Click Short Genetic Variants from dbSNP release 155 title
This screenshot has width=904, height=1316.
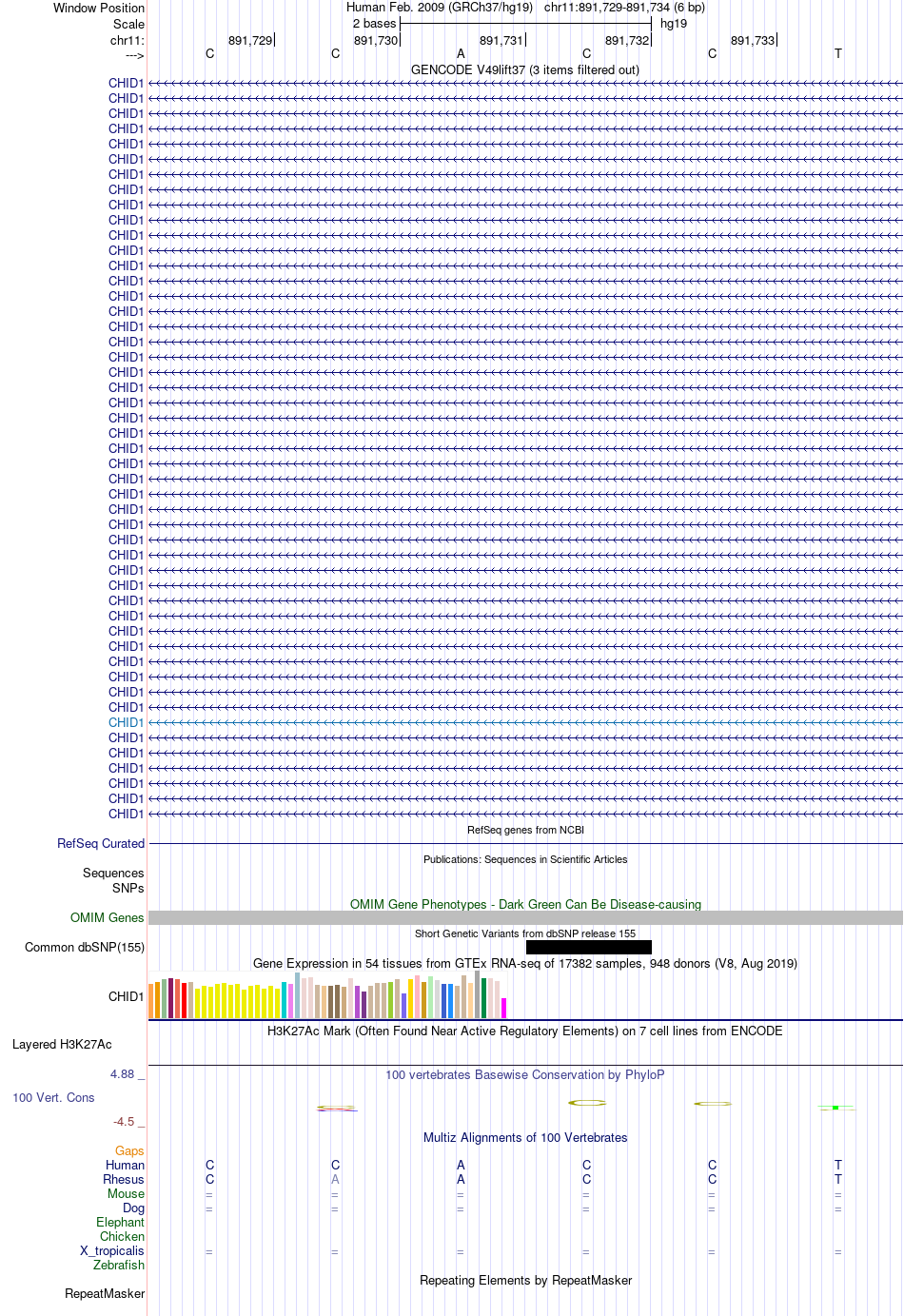[x=525, y=933]
